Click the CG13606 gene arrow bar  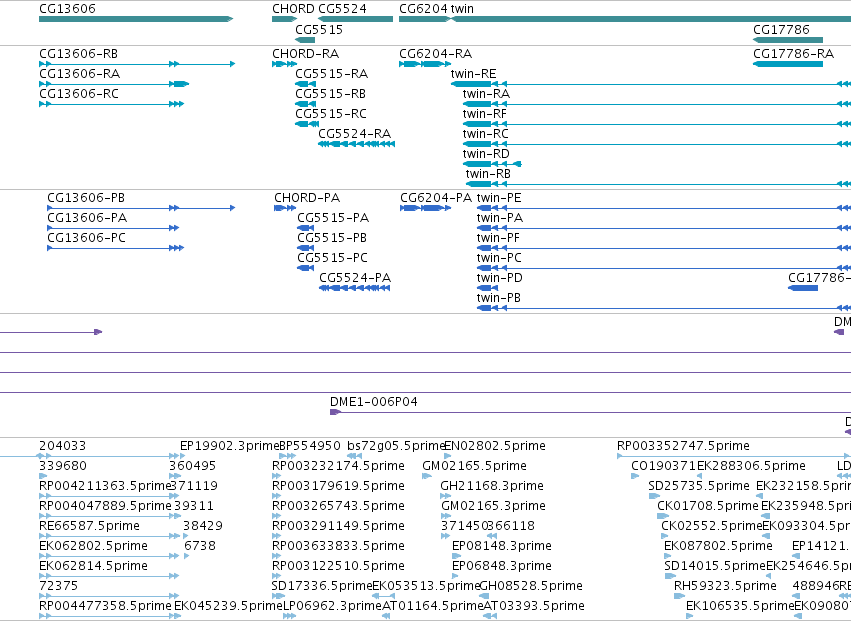point(136,20)
